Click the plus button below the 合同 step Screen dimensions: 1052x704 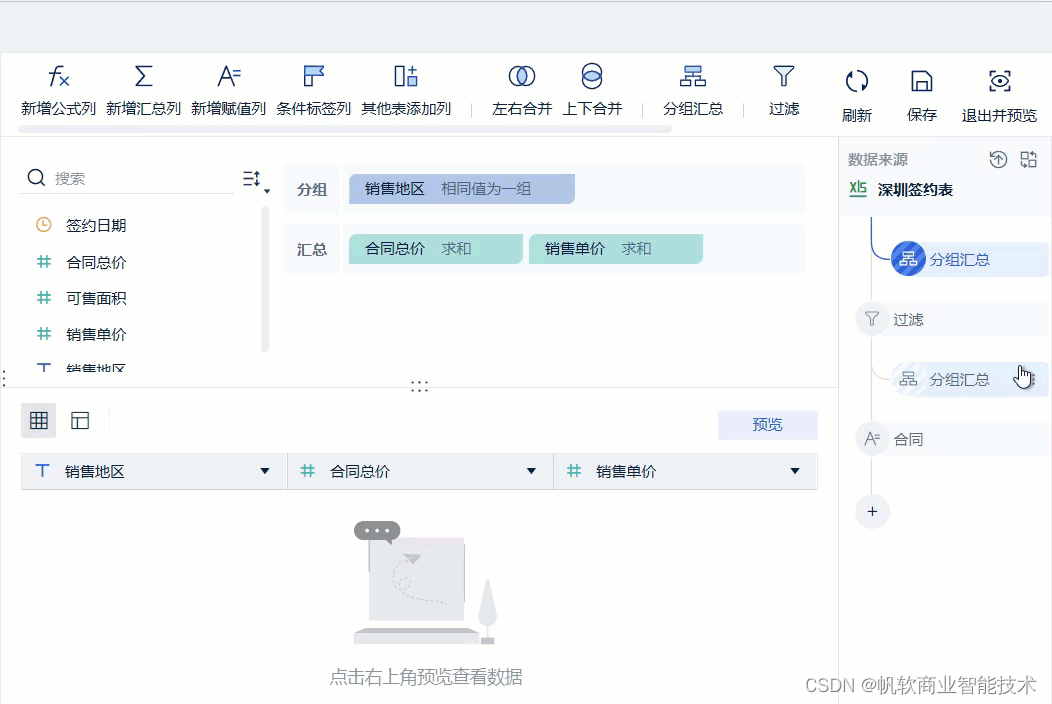[872, 511]
